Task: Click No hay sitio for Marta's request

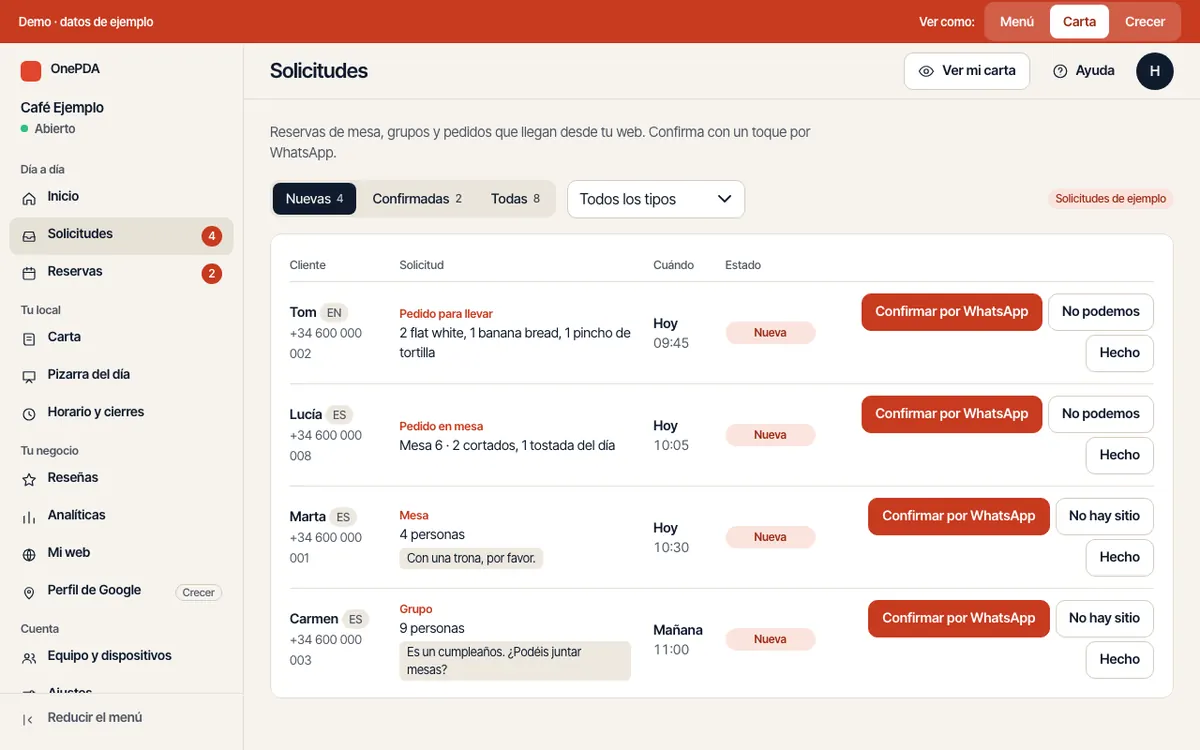Action: coord(1104,516)
